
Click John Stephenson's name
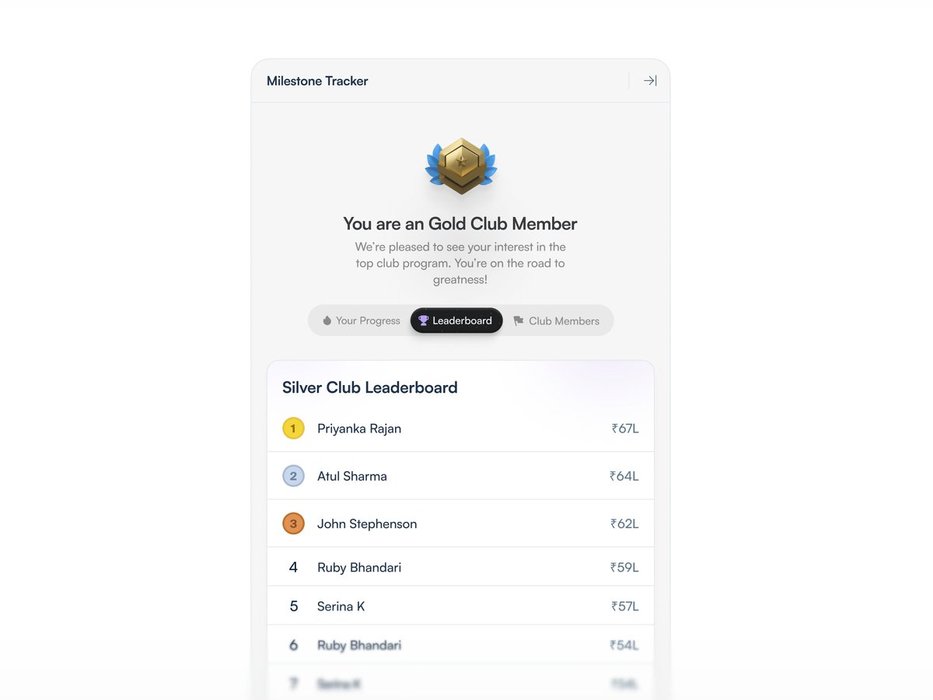[x=367, y=524]
